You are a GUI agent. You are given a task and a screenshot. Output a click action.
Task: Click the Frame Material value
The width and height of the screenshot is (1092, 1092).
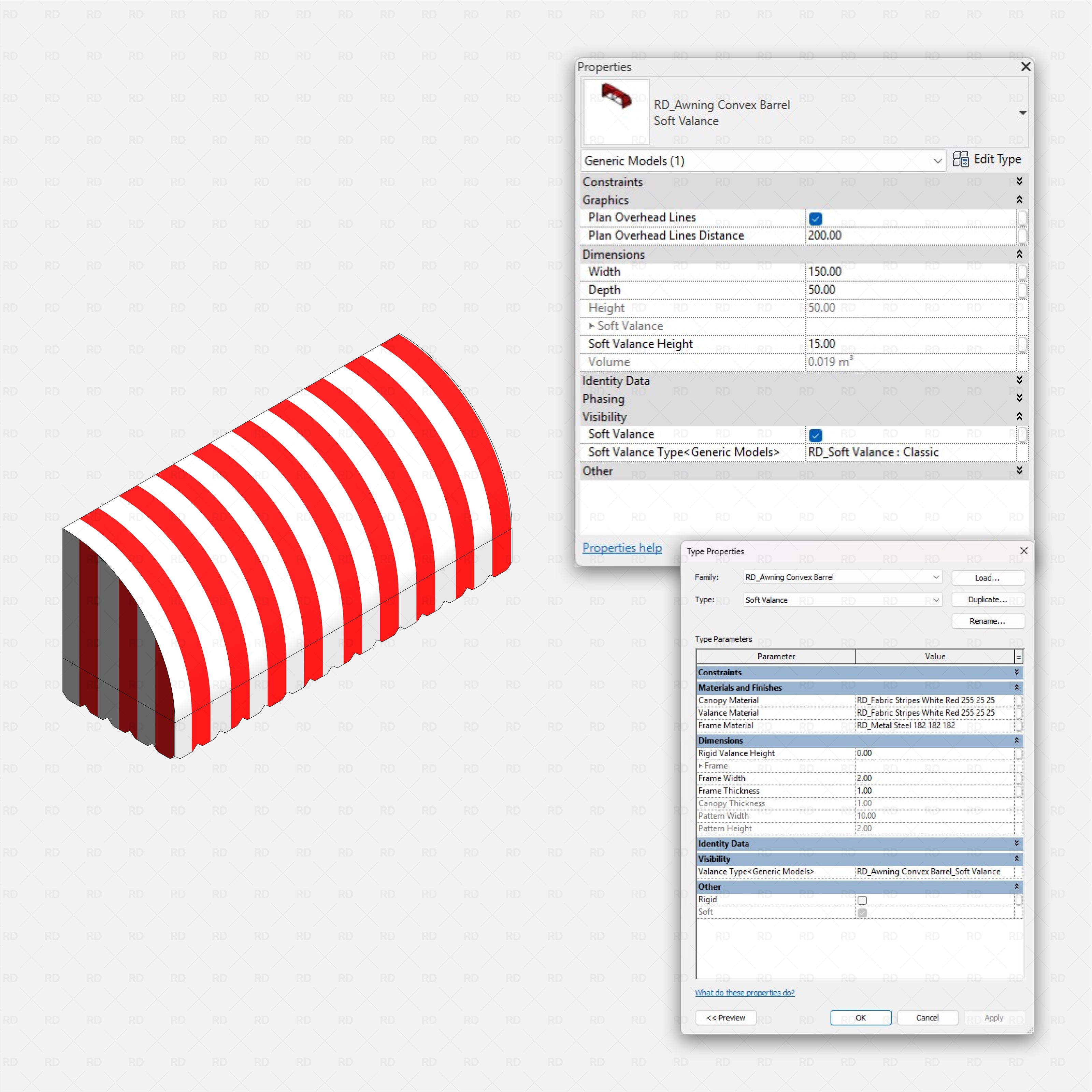[935, 725]
